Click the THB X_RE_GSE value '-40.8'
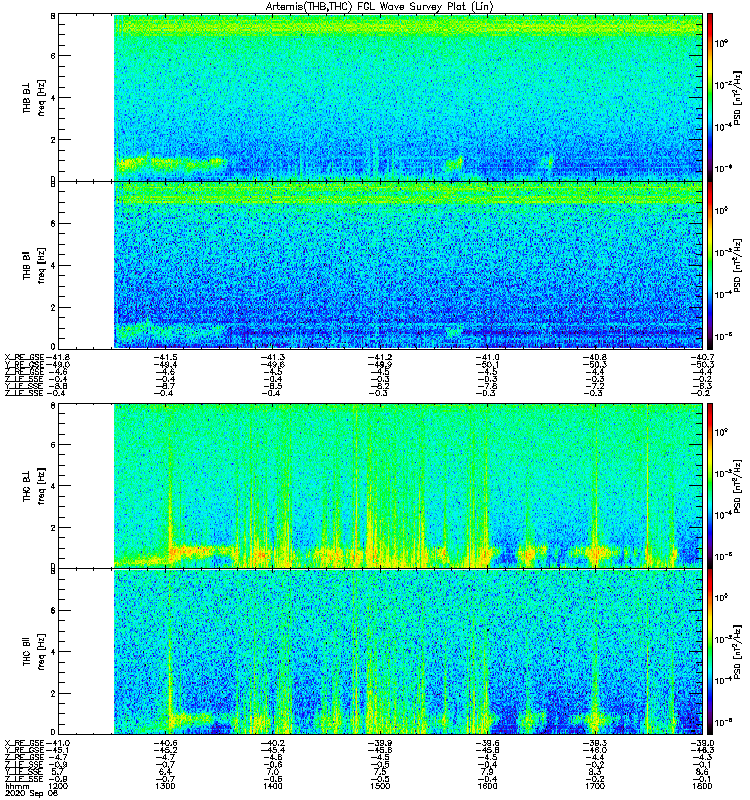 click(595, 357)
